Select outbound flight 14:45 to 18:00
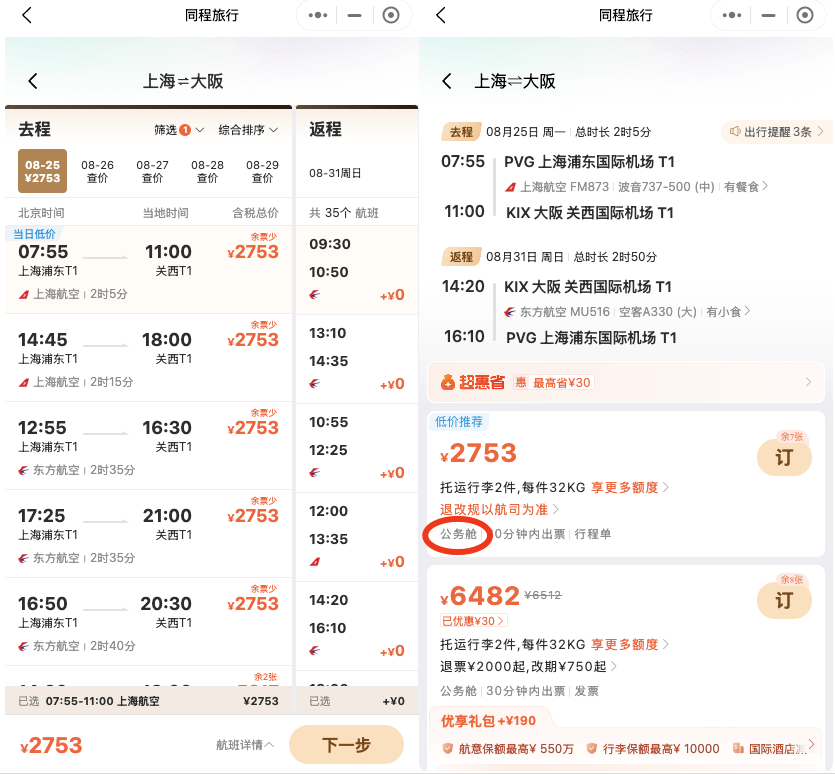Screen dimensions: 835x774 pos(149,358)
